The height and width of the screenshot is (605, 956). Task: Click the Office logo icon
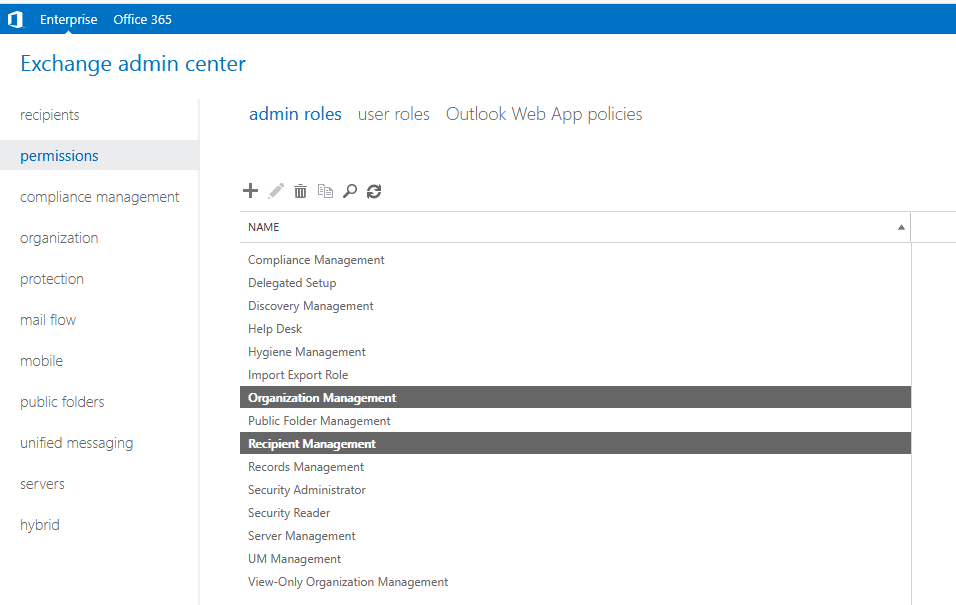pyautogui.click(x=15, y=20)
